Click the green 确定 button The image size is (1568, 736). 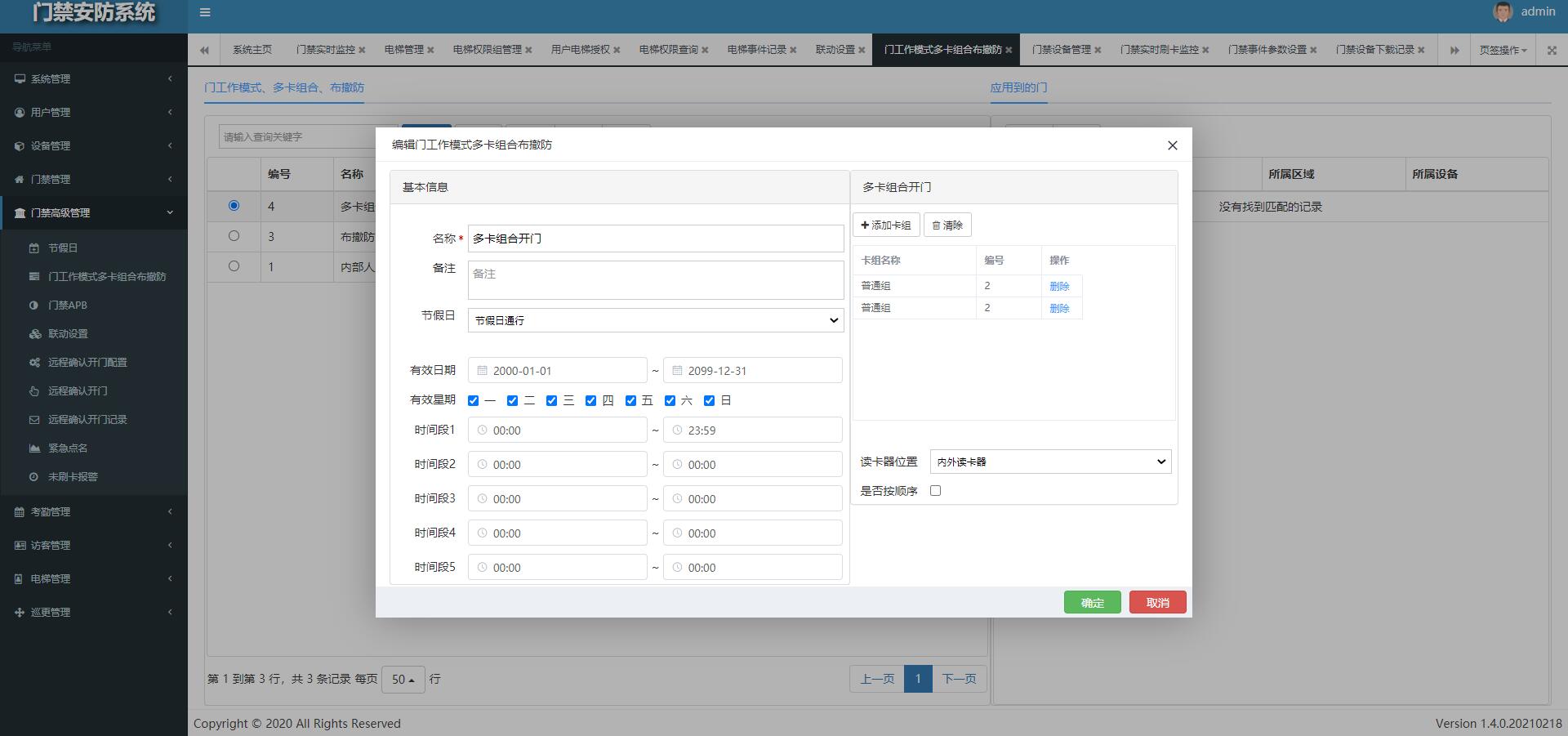(1092, 603)
